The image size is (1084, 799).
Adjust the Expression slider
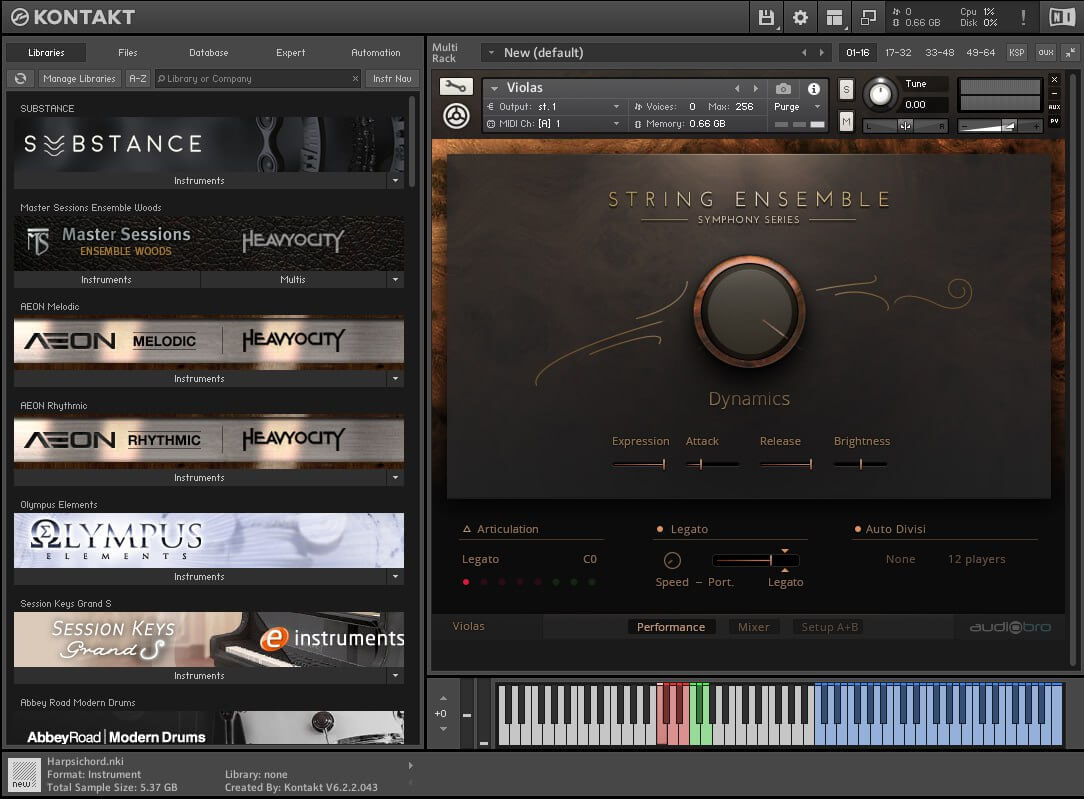[x=639, y=464]
